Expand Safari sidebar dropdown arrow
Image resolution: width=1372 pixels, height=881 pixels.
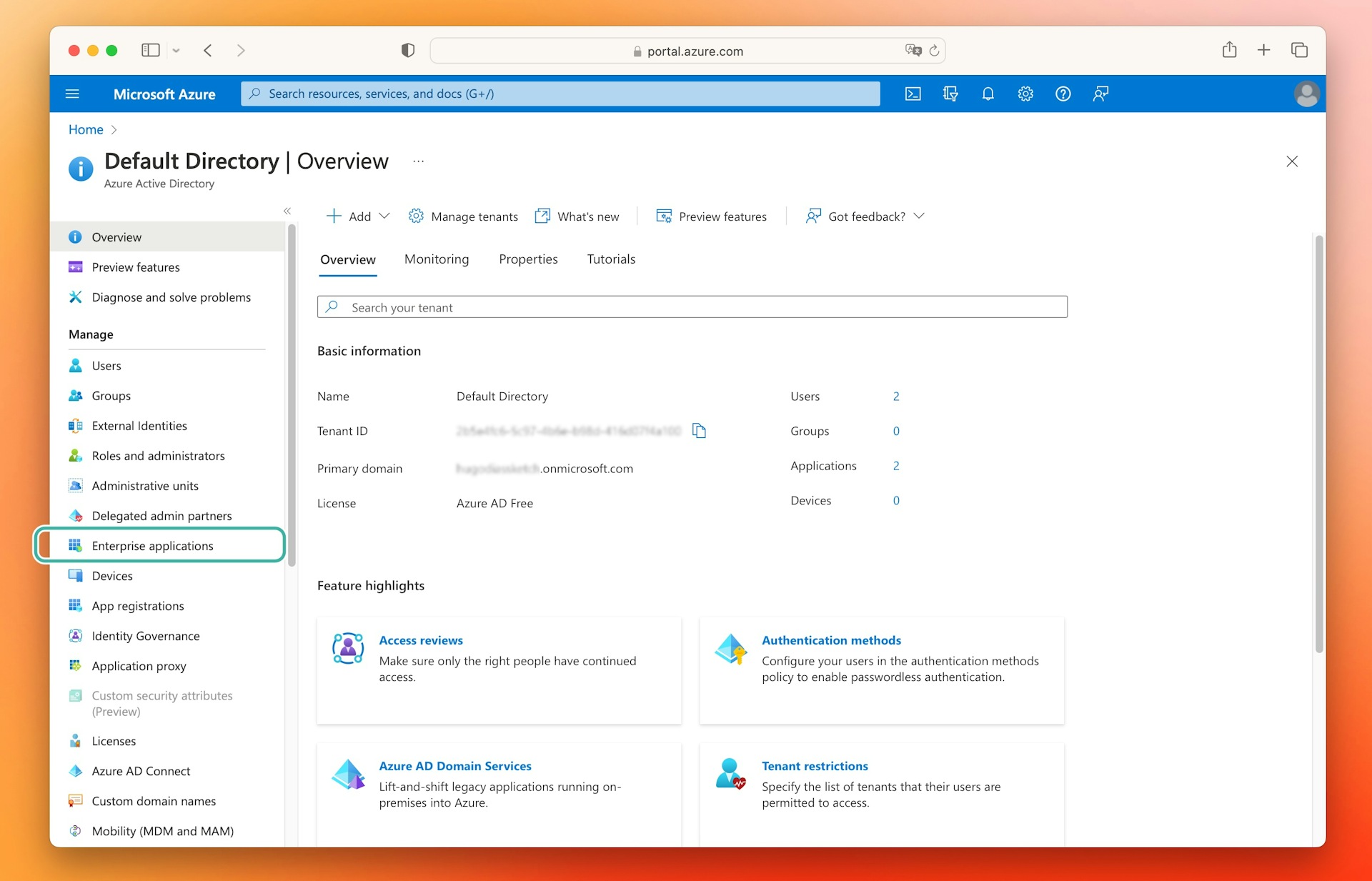tap(176, 51)
